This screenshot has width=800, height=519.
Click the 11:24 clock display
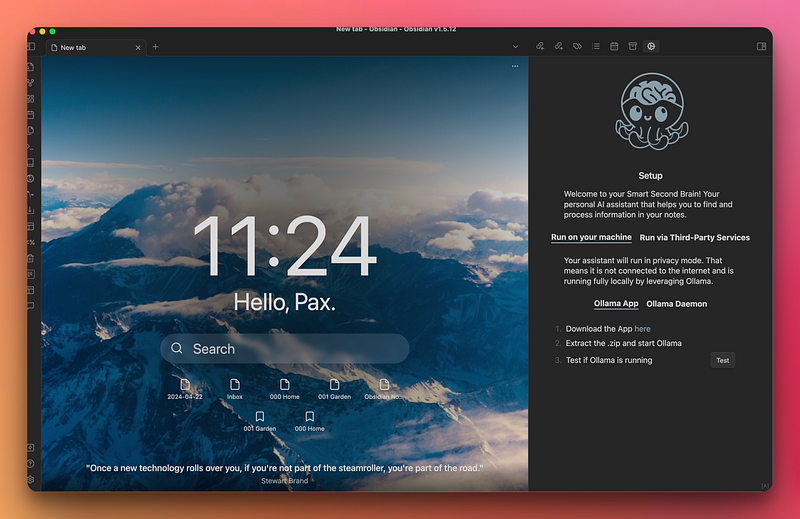[285, 246]
